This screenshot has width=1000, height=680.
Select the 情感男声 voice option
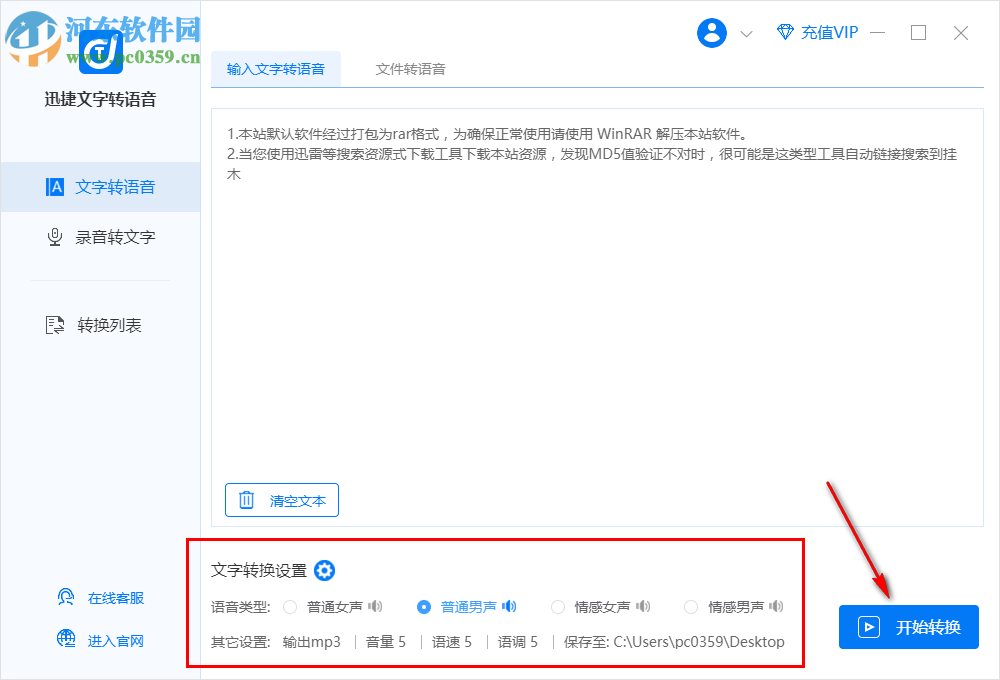tap(690, 606)
